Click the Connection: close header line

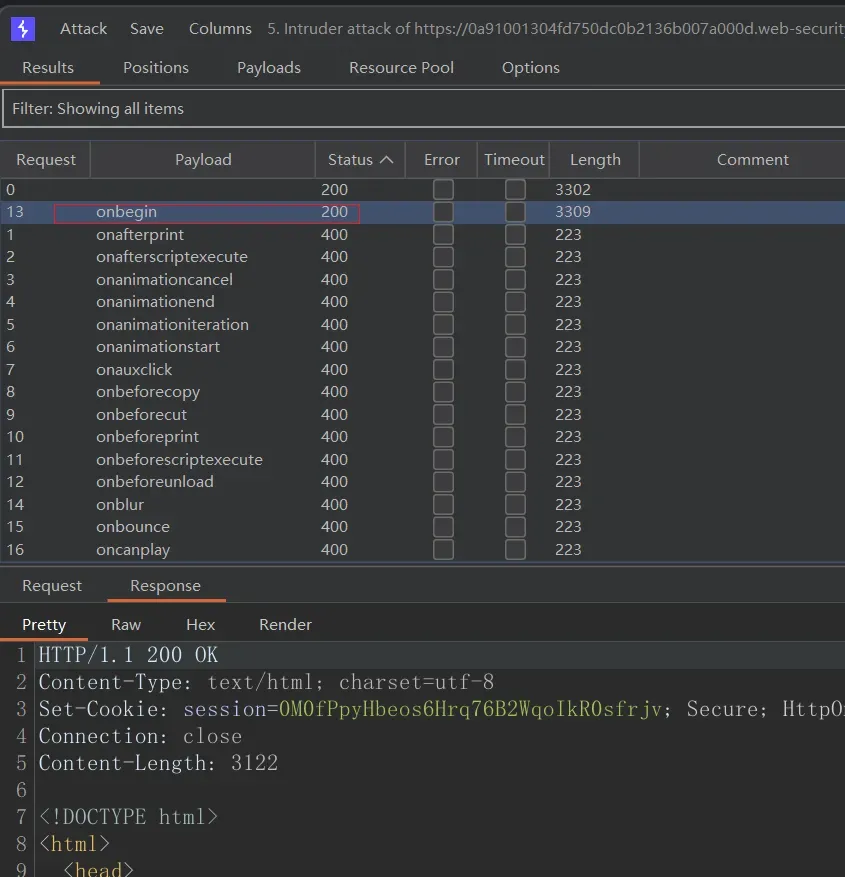140,737
